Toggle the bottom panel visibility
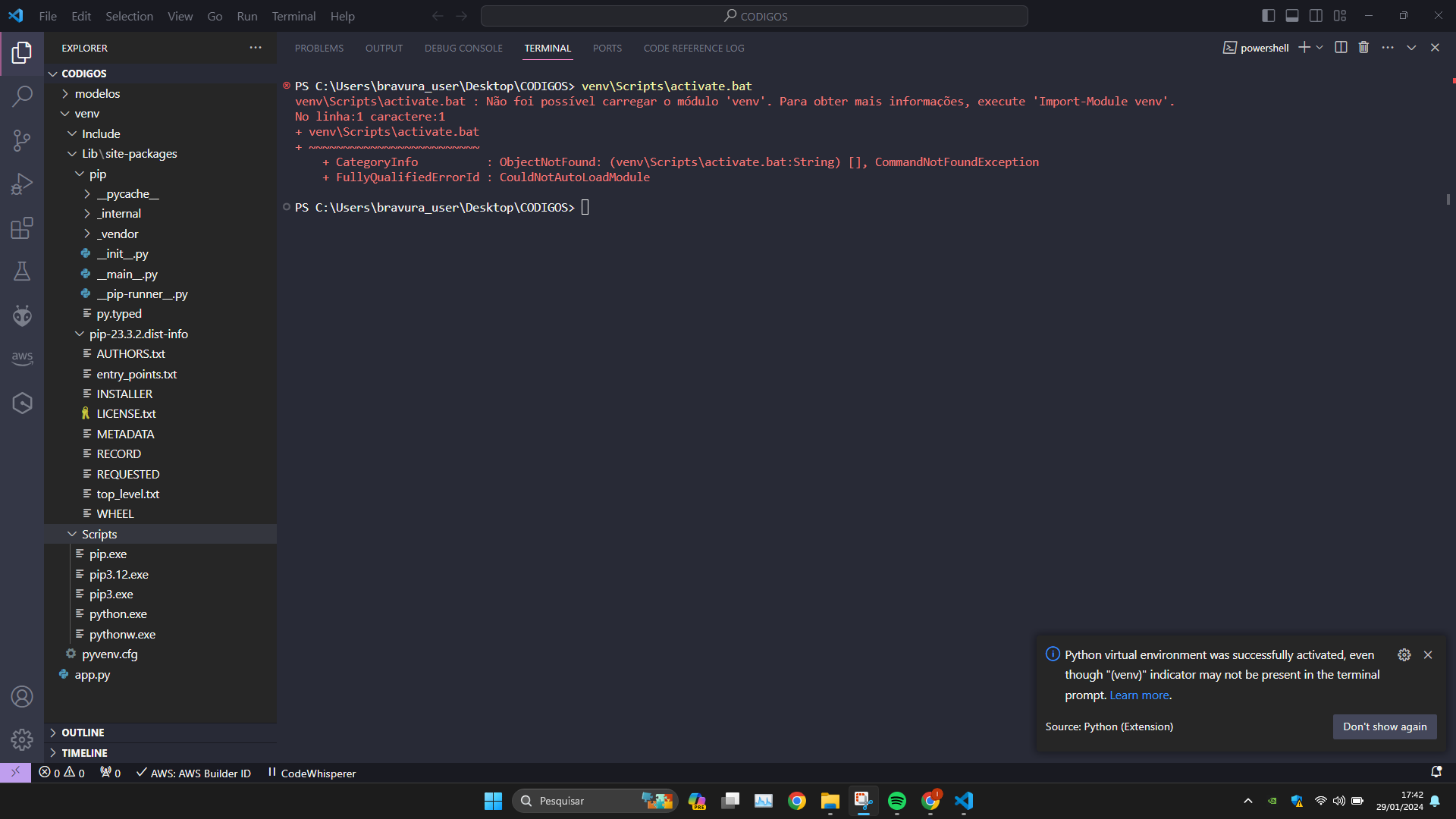The image size is (1456, 819). 1292,16
